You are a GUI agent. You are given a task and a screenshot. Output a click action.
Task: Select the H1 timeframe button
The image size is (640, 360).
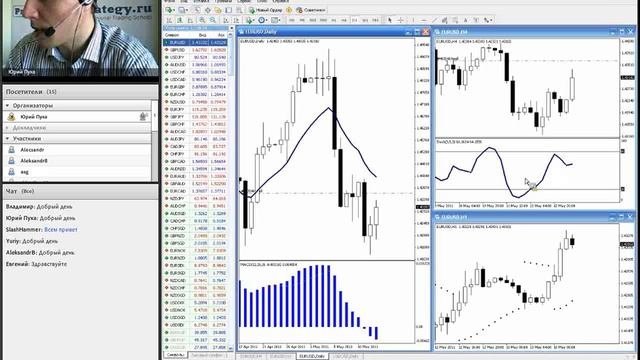[333, 20]
